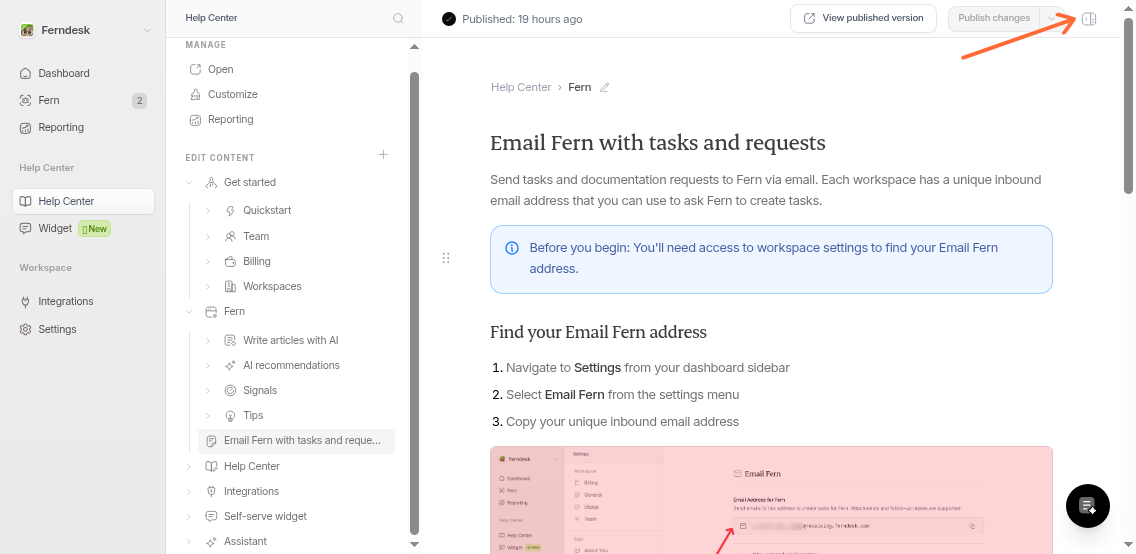Viewport: 1136px width, 554px height.
Task: Expand the Quickstart tree item
Action: coord(208,211)
